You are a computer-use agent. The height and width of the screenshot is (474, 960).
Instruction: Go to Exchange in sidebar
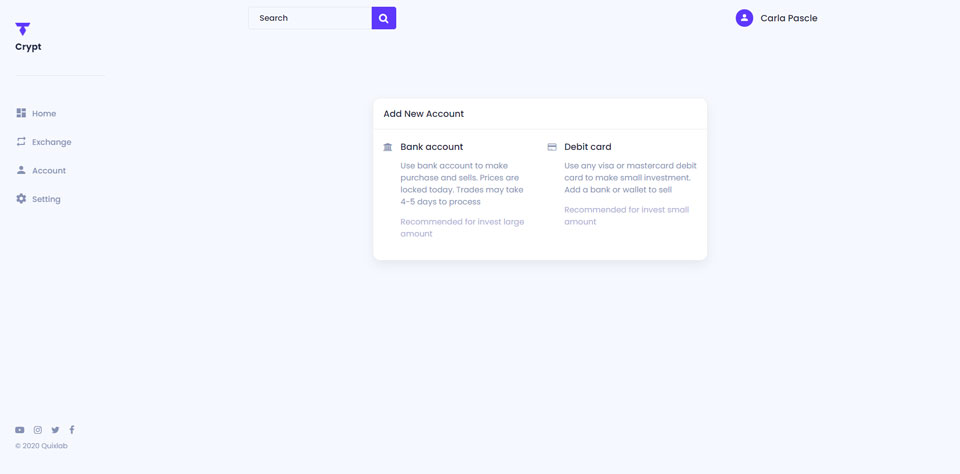[x=51, y=142]
